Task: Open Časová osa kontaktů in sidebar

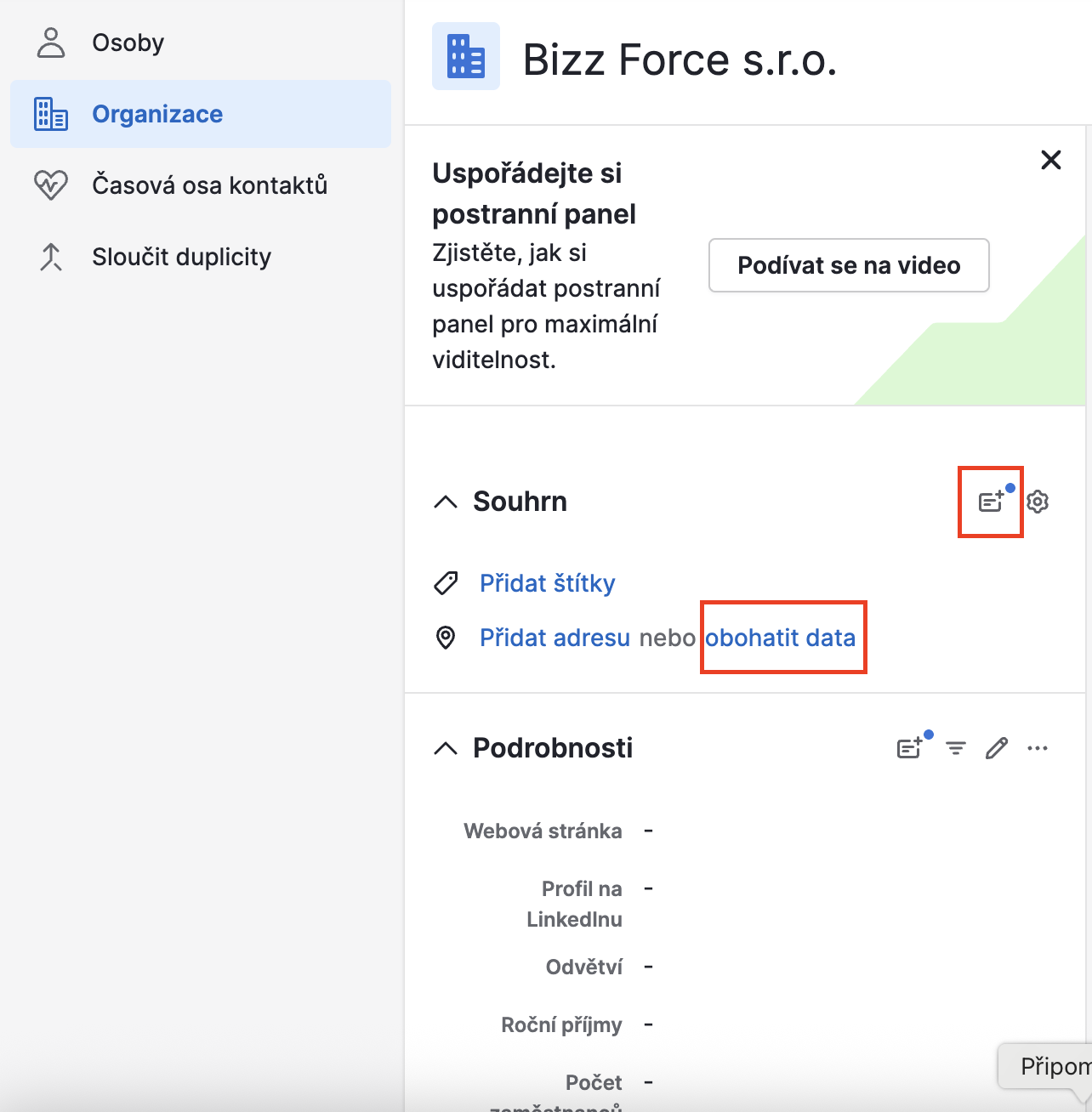Action: click(209, 185)
